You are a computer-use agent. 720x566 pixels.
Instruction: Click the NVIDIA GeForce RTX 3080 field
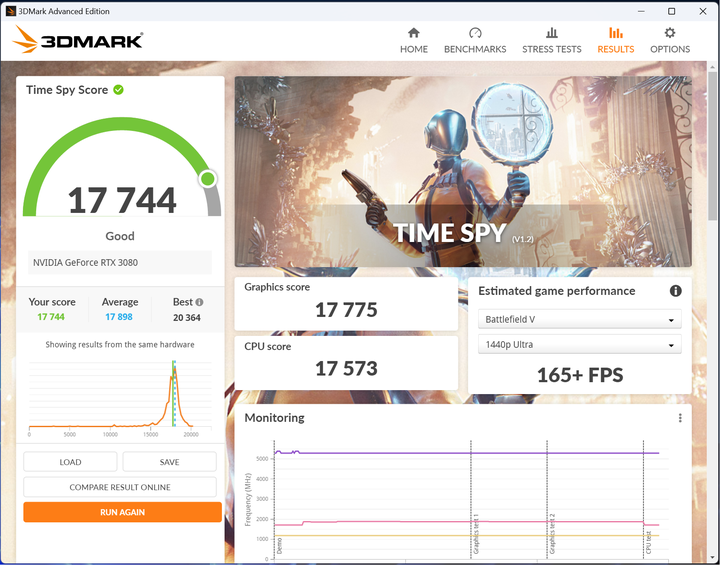120,263
